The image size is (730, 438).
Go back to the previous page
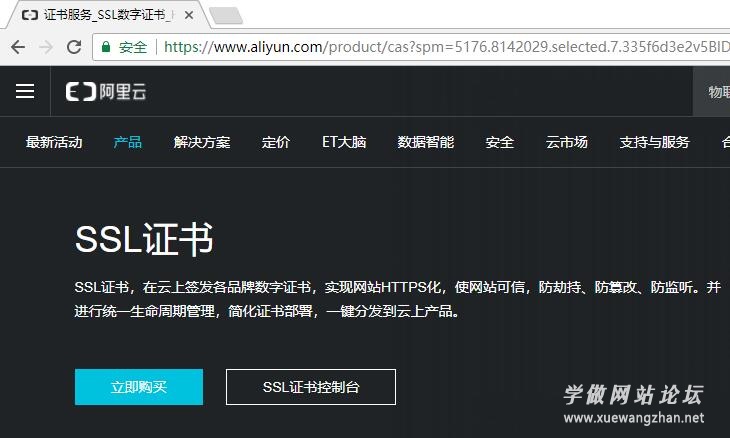tap(18, 47)
